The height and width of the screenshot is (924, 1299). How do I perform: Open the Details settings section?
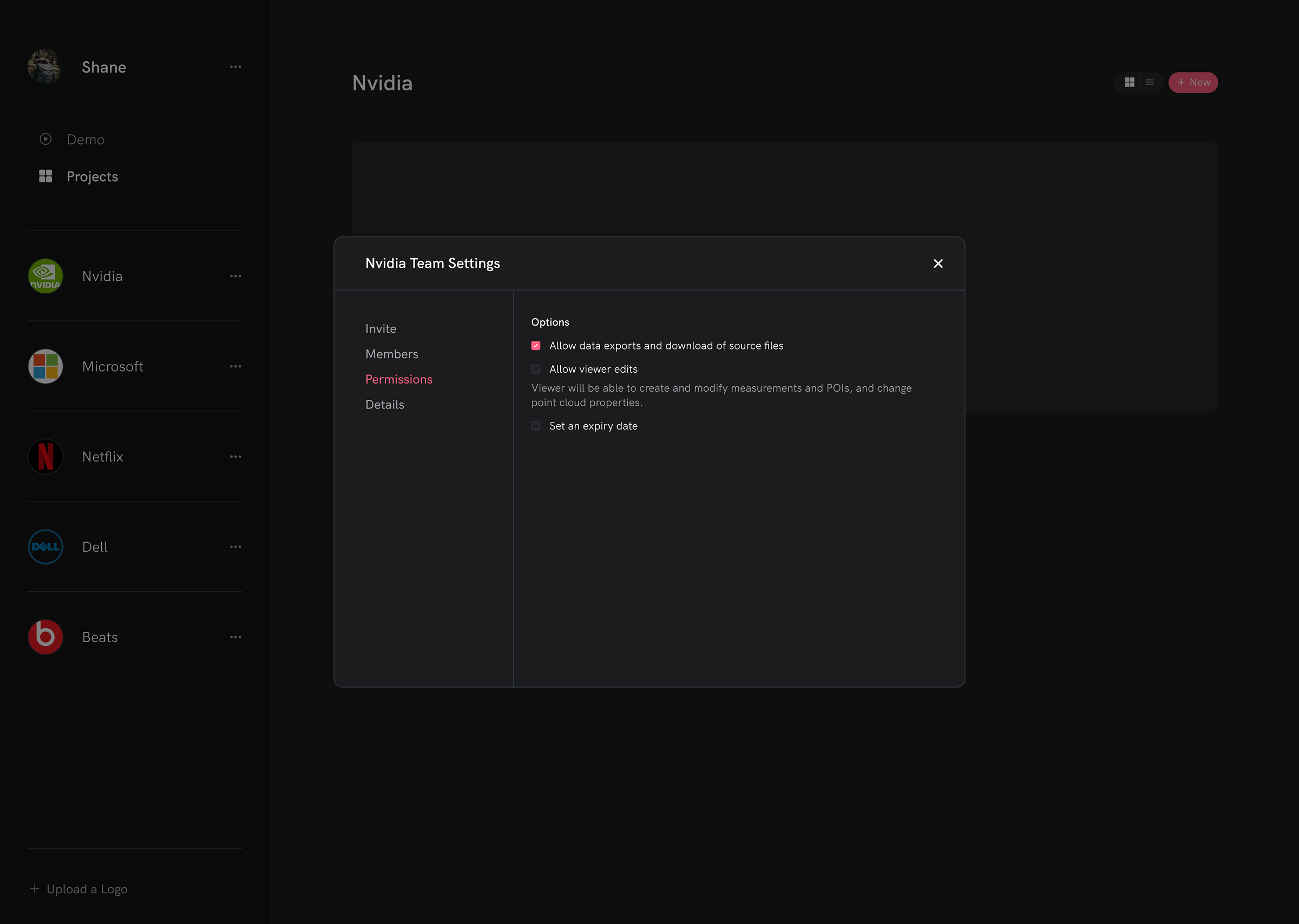point(385,404)
